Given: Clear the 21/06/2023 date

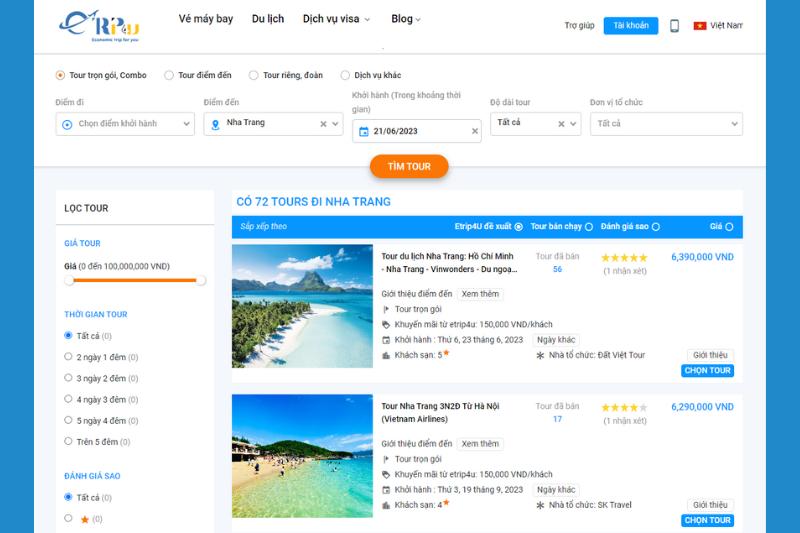Looking at the screenshot, I should (x=474, y=131).
